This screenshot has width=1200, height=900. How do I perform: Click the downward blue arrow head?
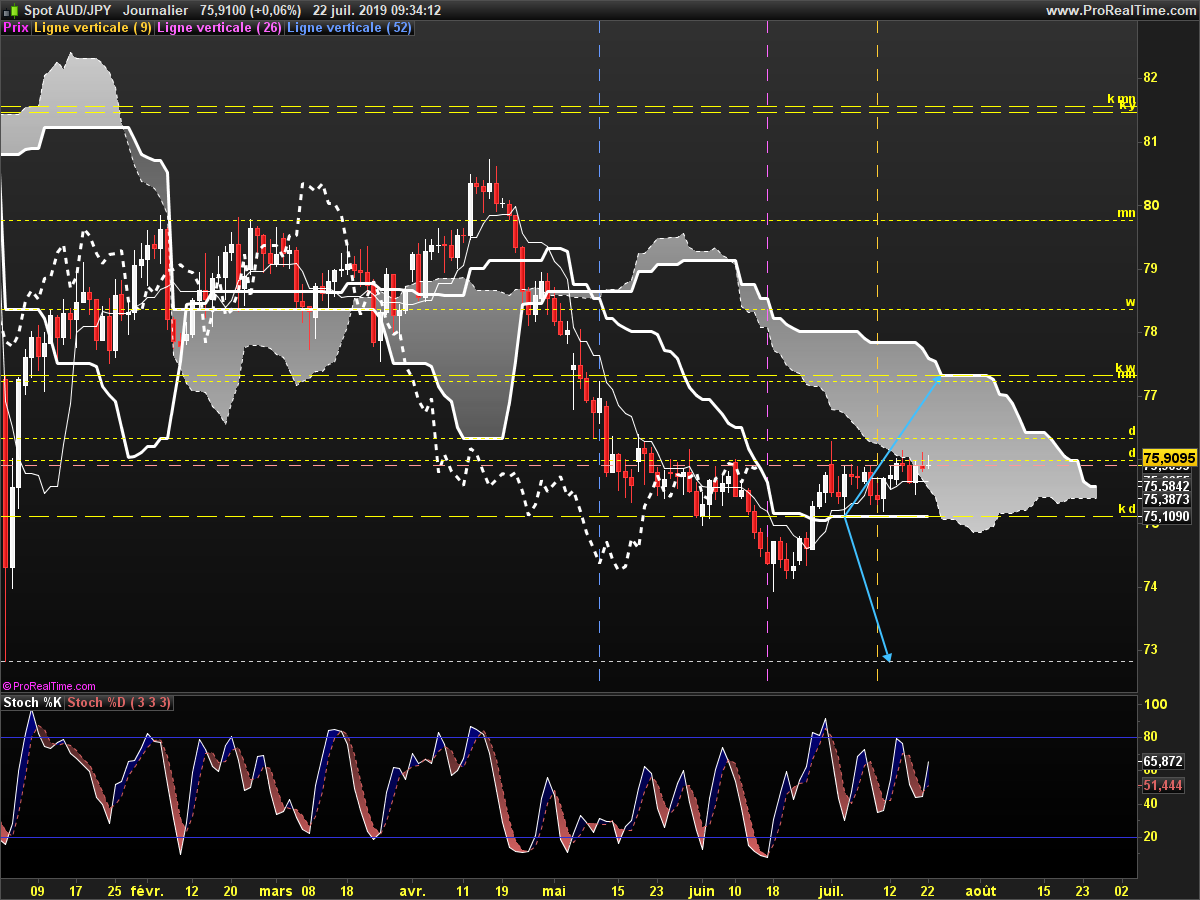pos(886,655)
